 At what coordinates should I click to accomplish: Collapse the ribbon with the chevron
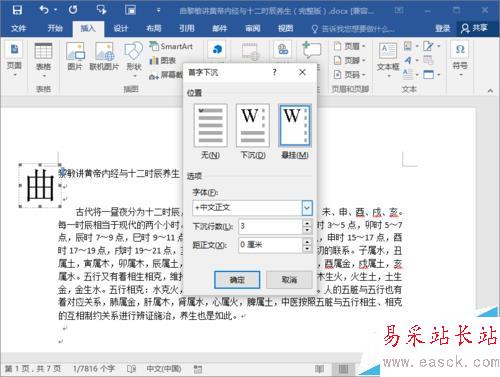click(490, 90)
